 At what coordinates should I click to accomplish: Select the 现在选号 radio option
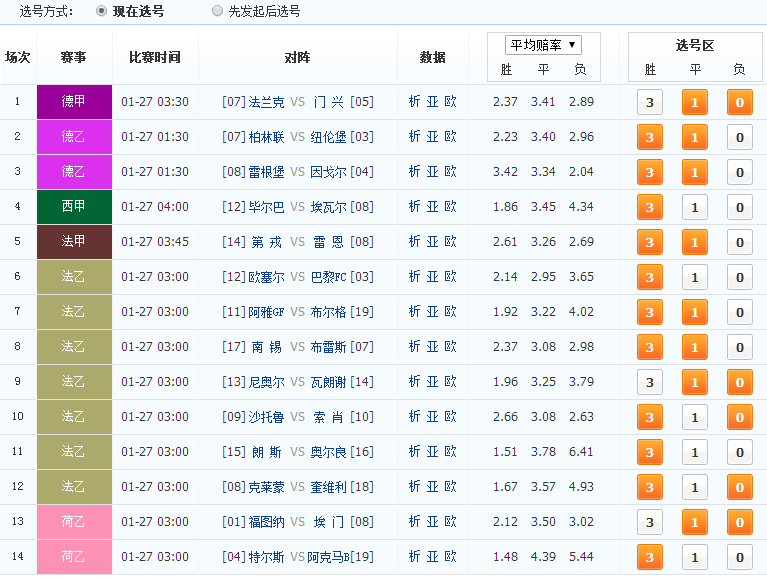[101, 11]
